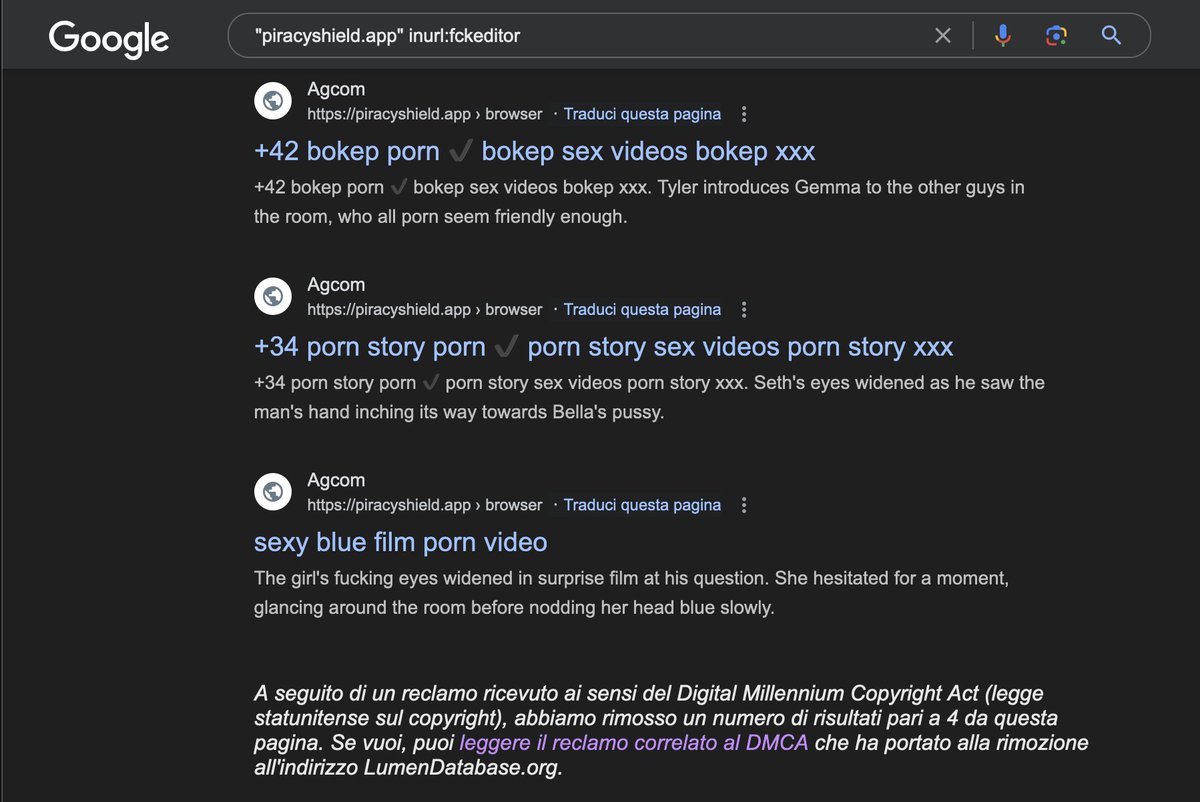Open Google Lens image search
The width and height of the screenshot is (1200, 802).
click(1055, 36)
